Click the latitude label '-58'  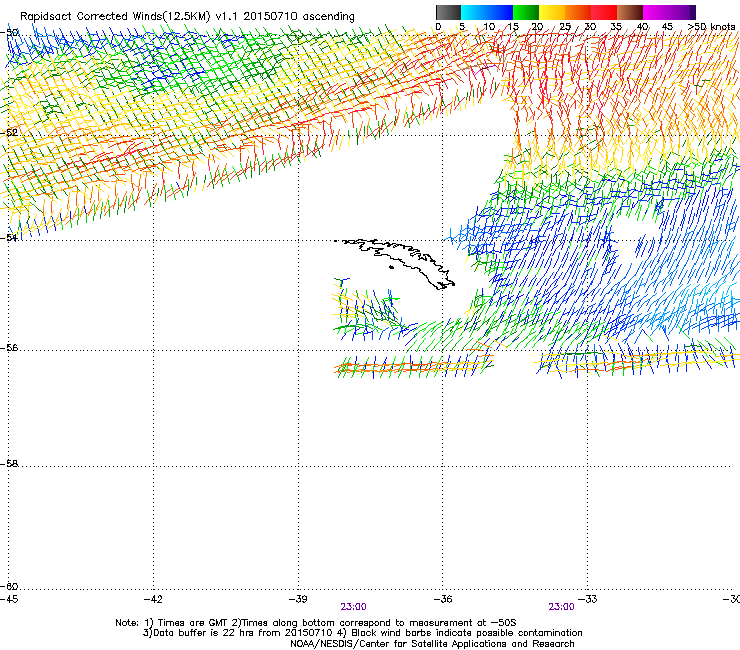[9, 464]
